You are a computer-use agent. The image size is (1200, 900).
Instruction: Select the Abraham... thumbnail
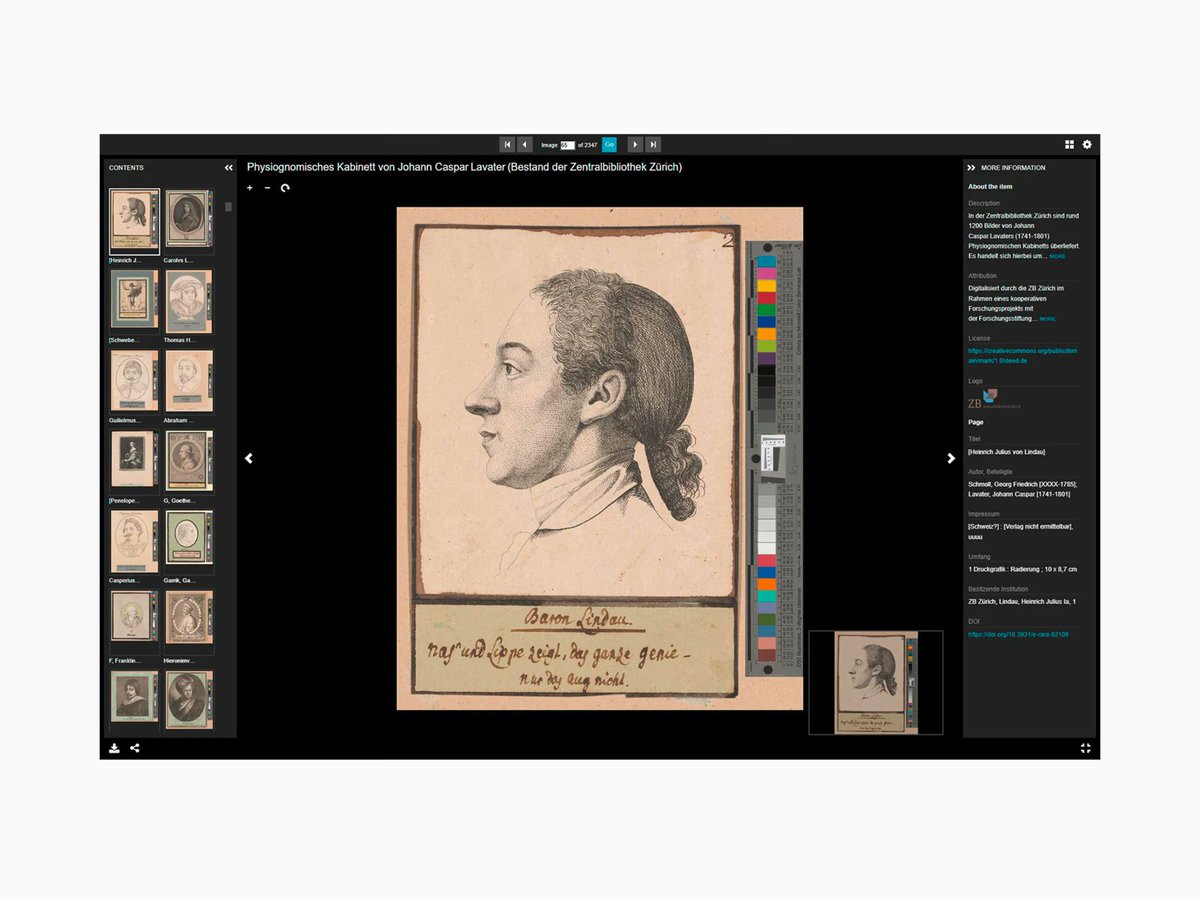(188, 380)
